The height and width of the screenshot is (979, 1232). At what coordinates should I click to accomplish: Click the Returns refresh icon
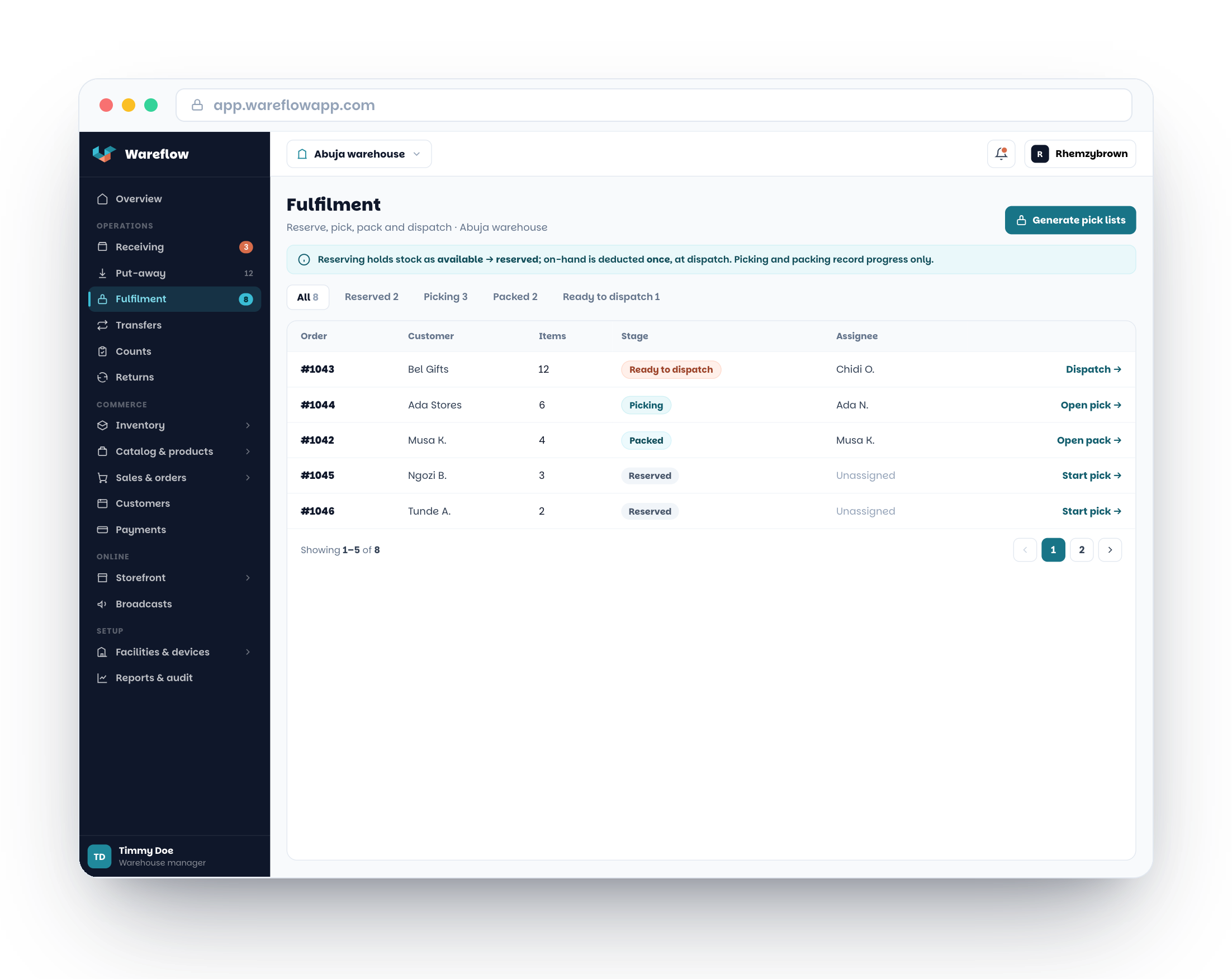(x=102, y=377)
